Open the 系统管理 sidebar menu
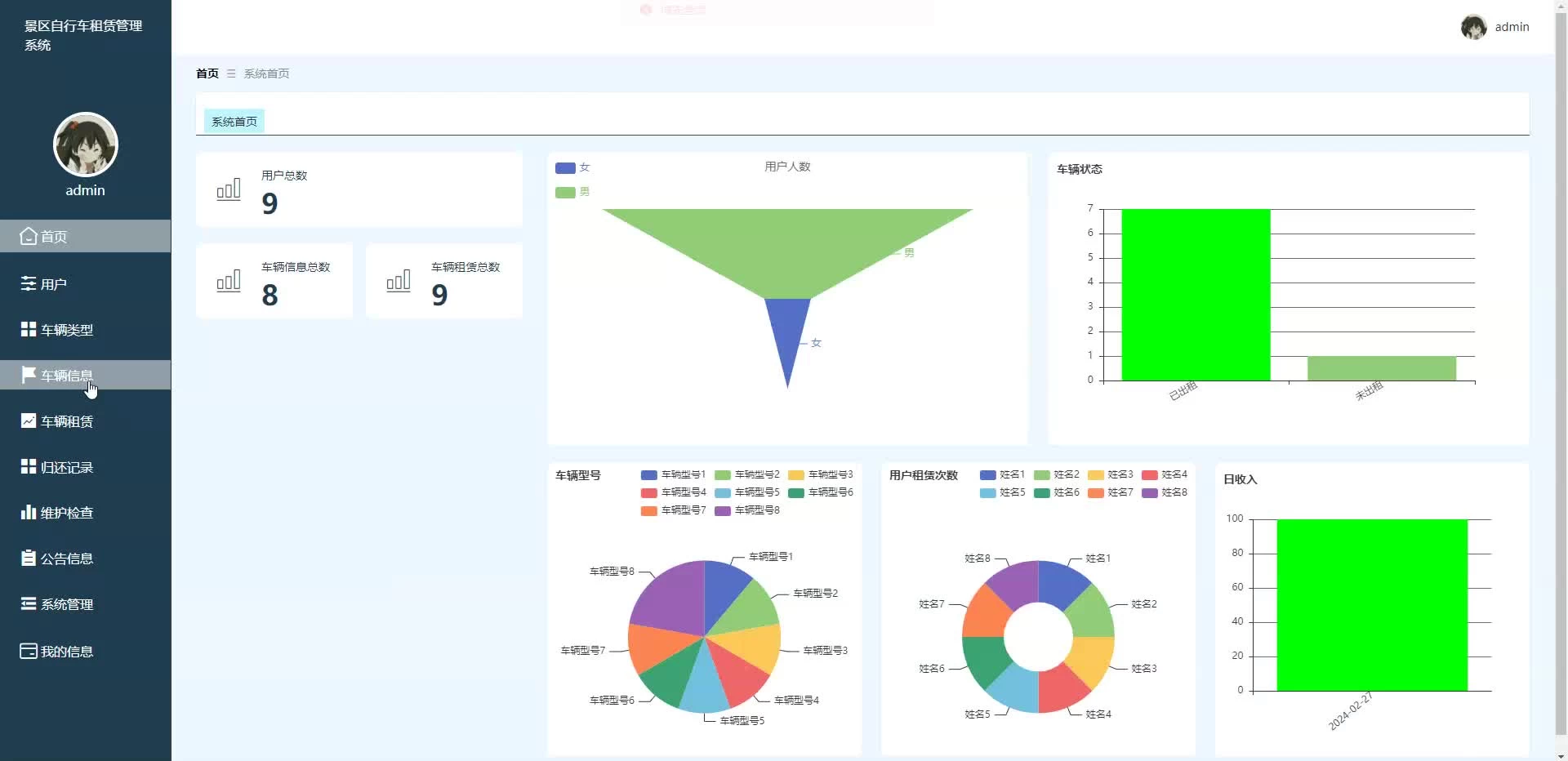 pyautogui.click(x=86, y=603)
